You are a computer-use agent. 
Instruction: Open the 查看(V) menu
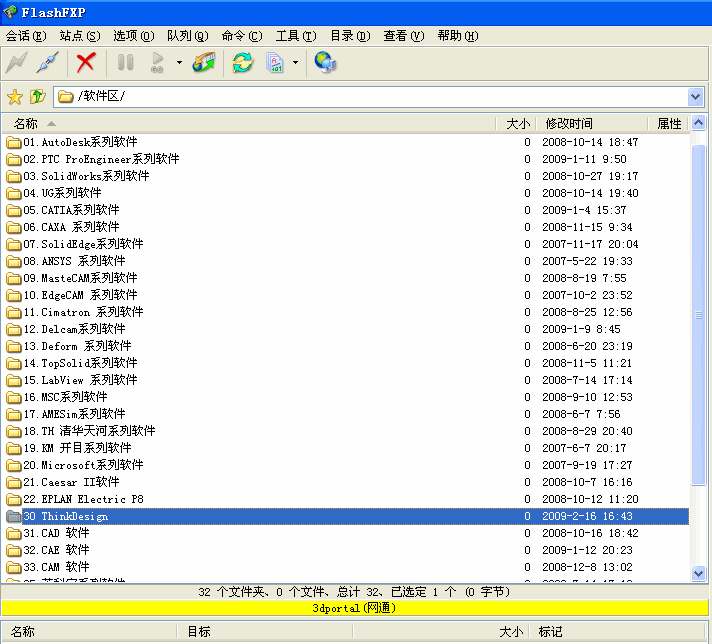coord(404,36)
